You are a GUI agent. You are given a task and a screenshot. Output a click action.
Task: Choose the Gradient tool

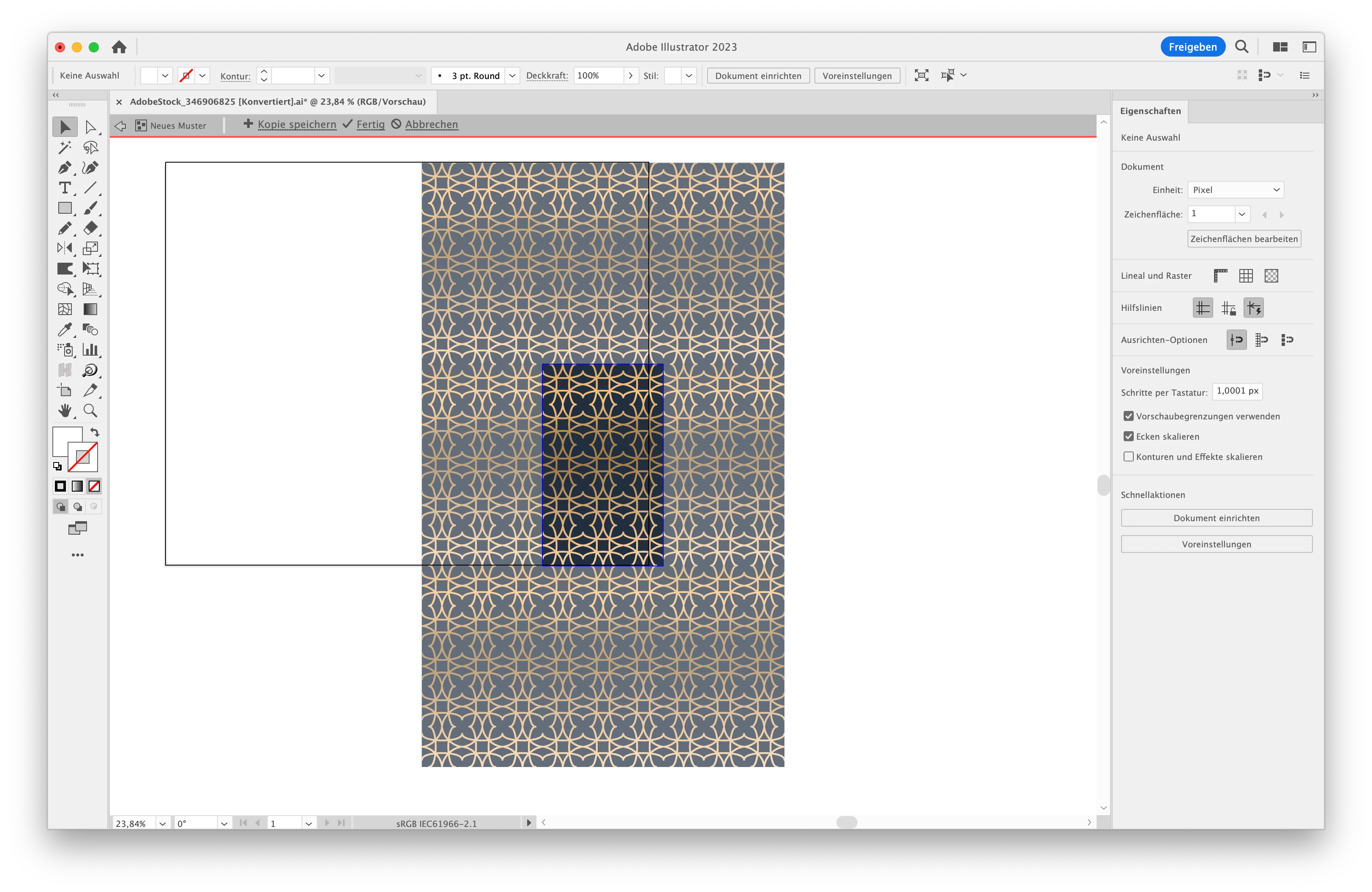90,310
